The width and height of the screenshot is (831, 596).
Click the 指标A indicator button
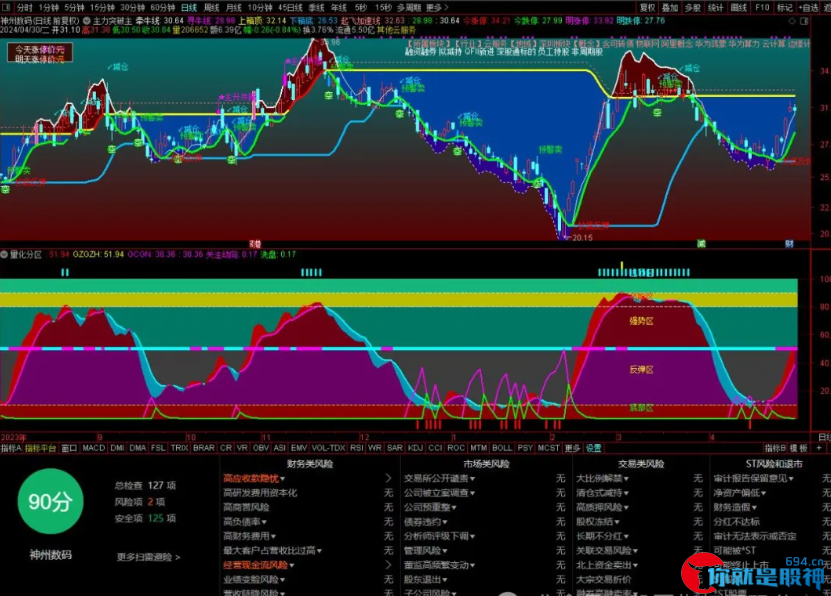pos(11,448)
